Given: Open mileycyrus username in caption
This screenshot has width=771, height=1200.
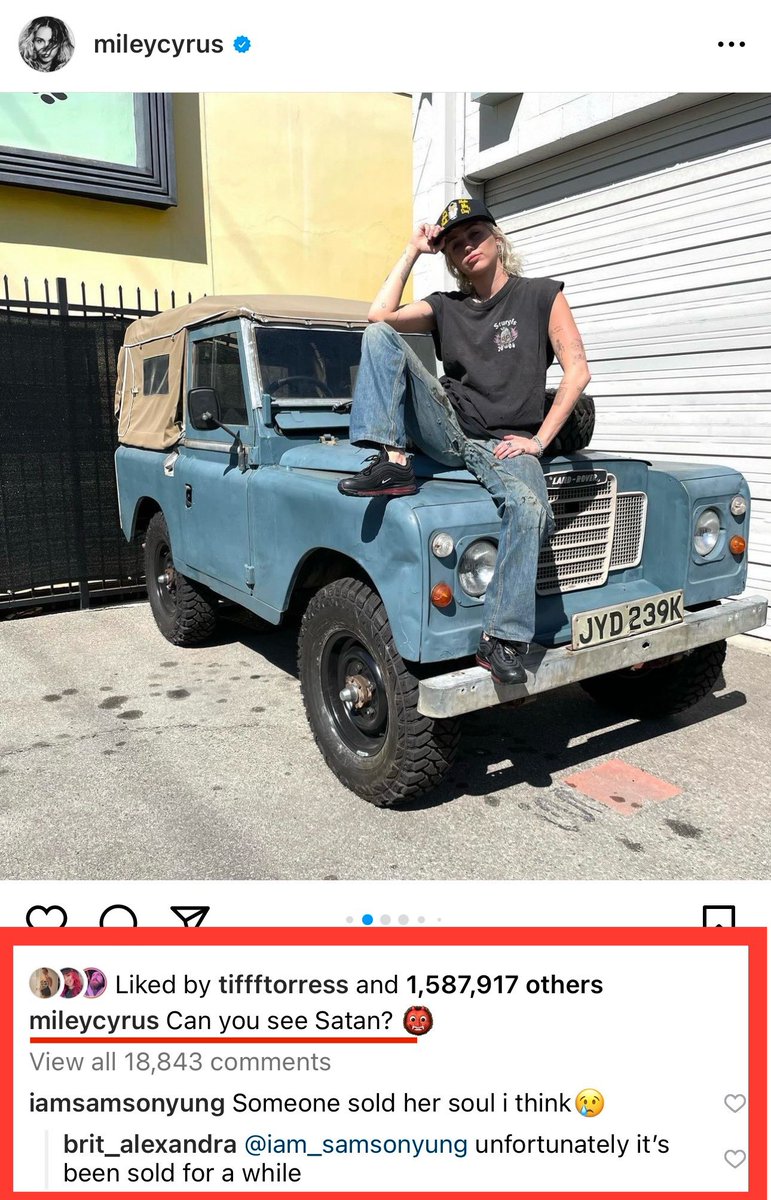Looking at the screenshot, I should (94, 1022).
